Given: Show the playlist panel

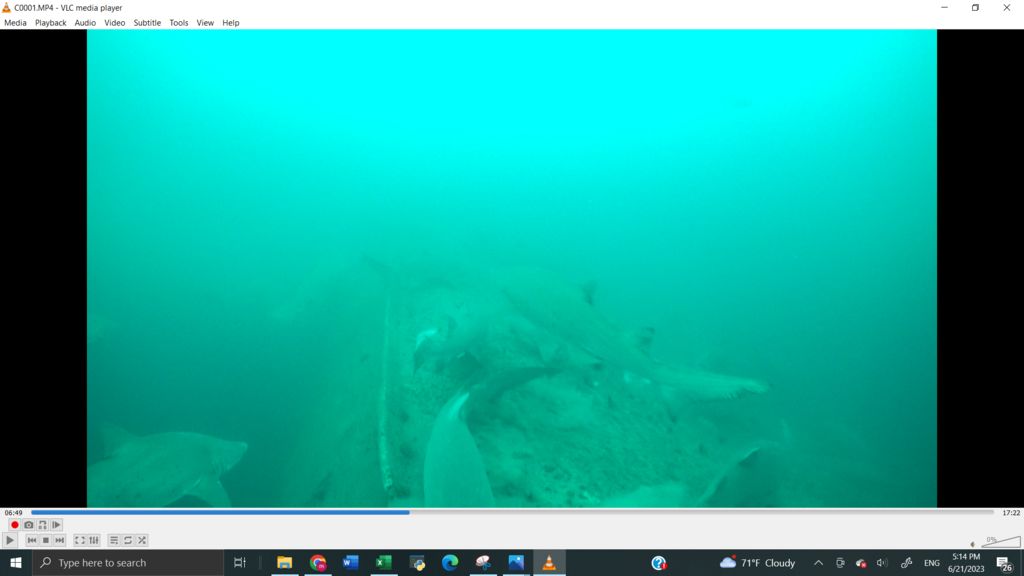Looking at the screenshot, I should point(114,540).
